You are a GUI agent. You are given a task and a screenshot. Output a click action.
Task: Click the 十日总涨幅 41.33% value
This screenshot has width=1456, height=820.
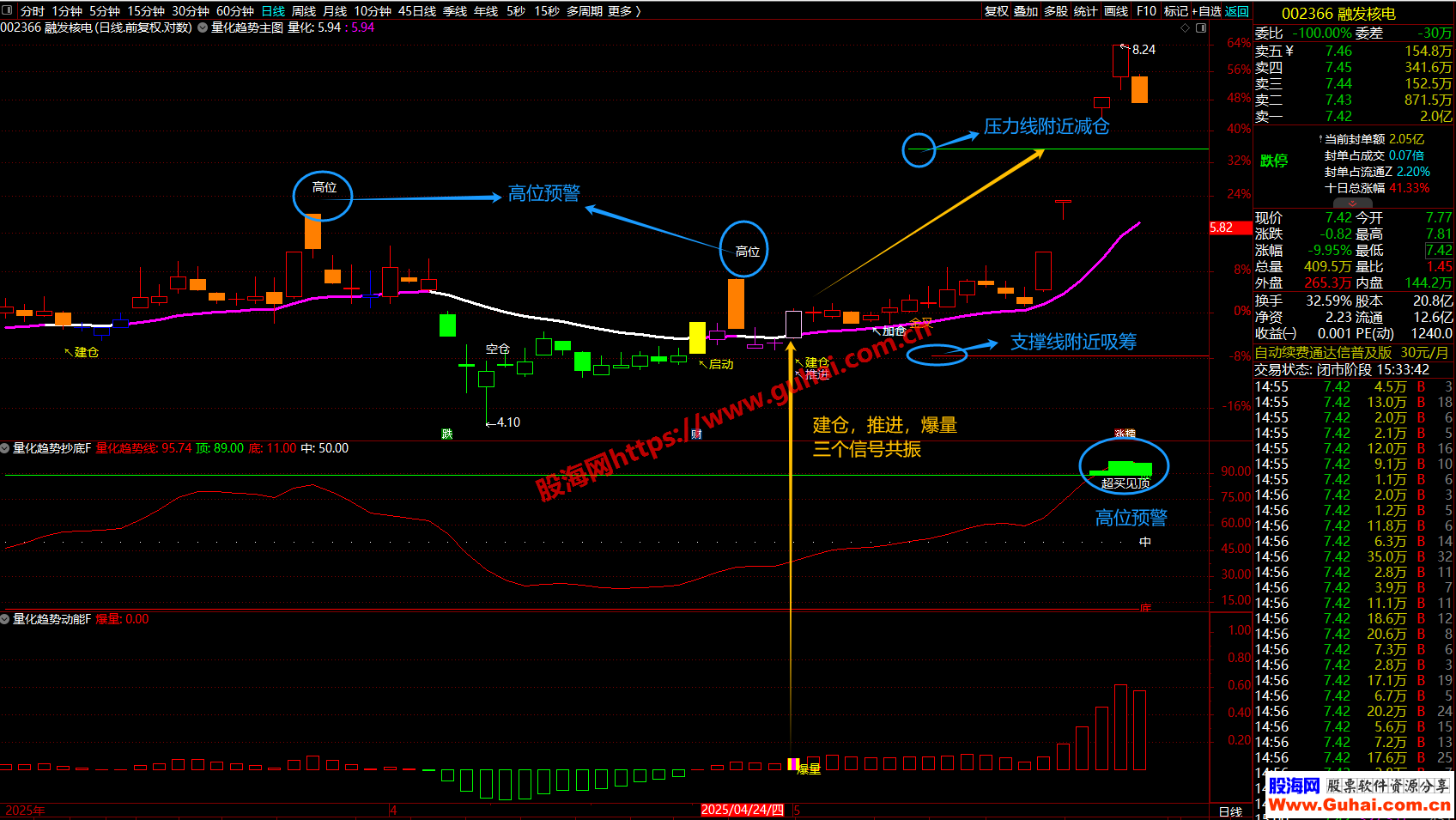1410,188
